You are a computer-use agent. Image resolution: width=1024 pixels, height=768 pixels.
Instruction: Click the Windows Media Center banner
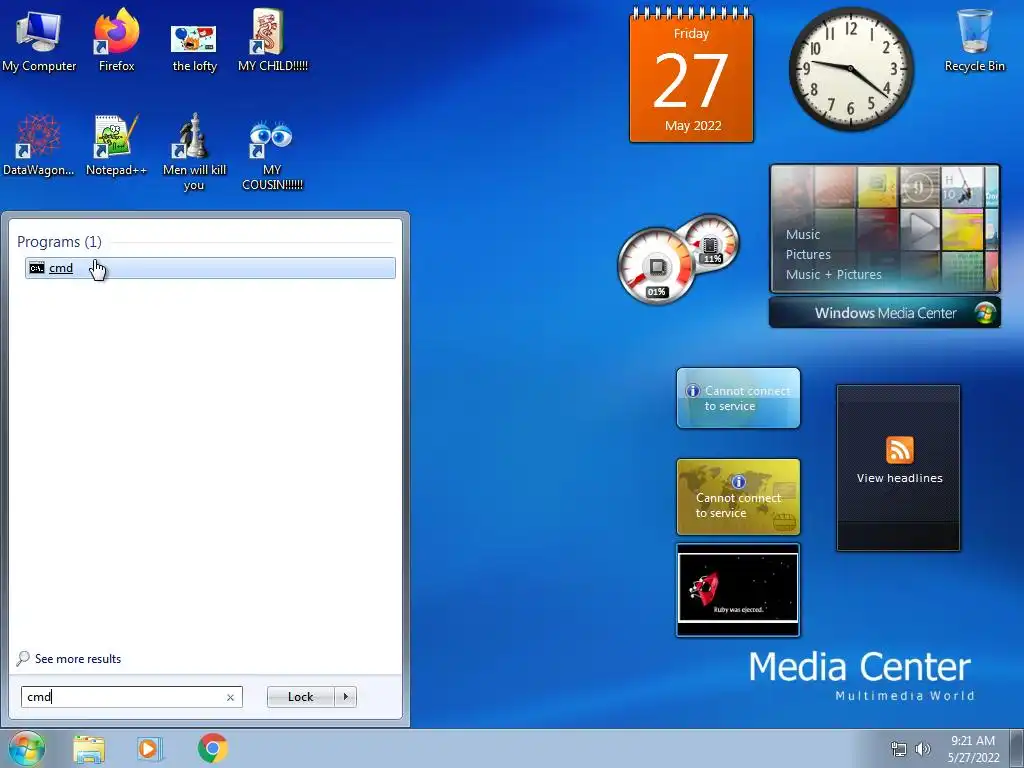click(885, 313)
